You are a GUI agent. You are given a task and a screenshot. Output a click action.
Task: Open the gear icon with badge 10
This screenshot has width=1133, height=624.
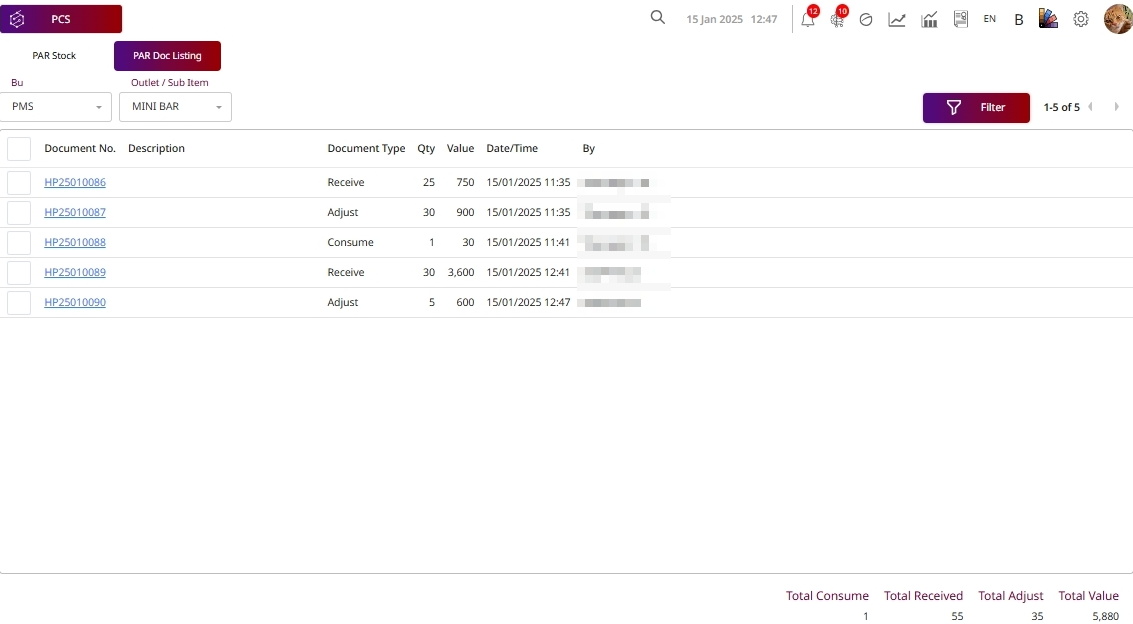click(x=837, y=19)
